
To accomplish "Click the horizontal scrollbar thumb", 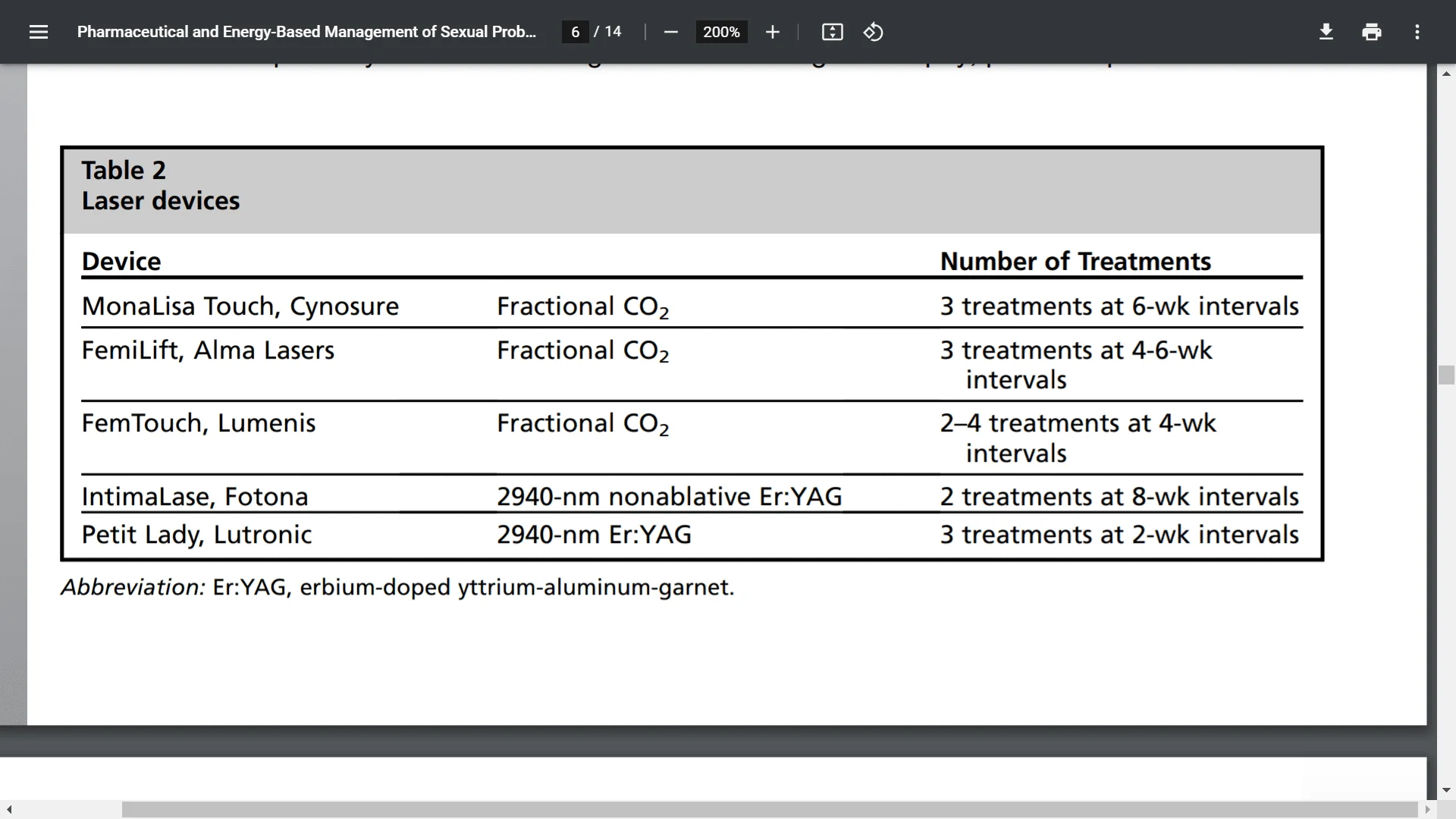I will point(770,810).
